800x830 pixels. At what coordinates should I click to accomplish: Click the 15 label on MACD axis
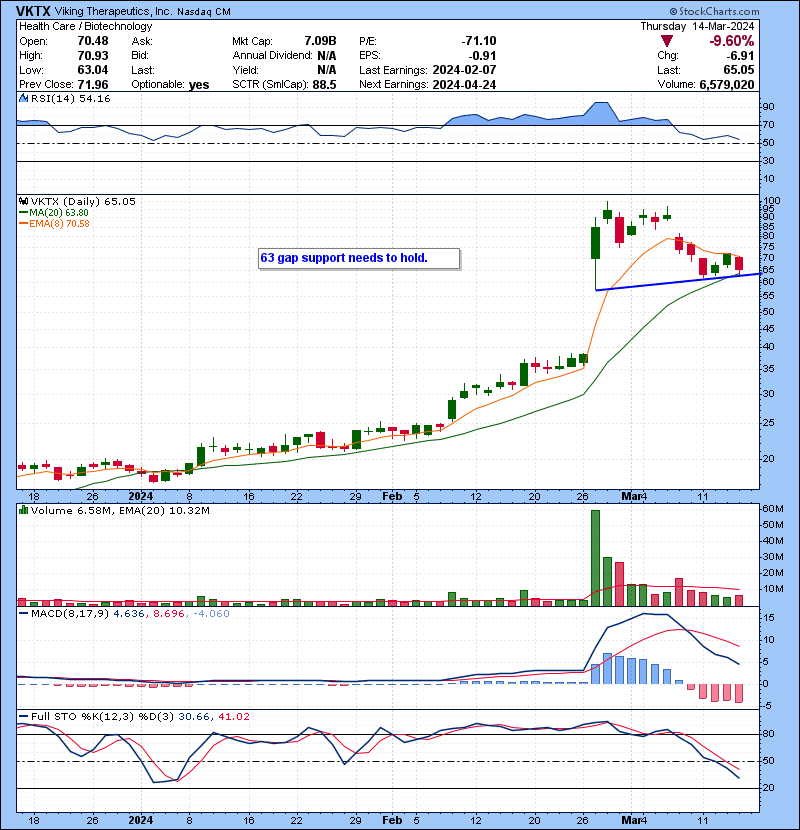pos(768,618)
